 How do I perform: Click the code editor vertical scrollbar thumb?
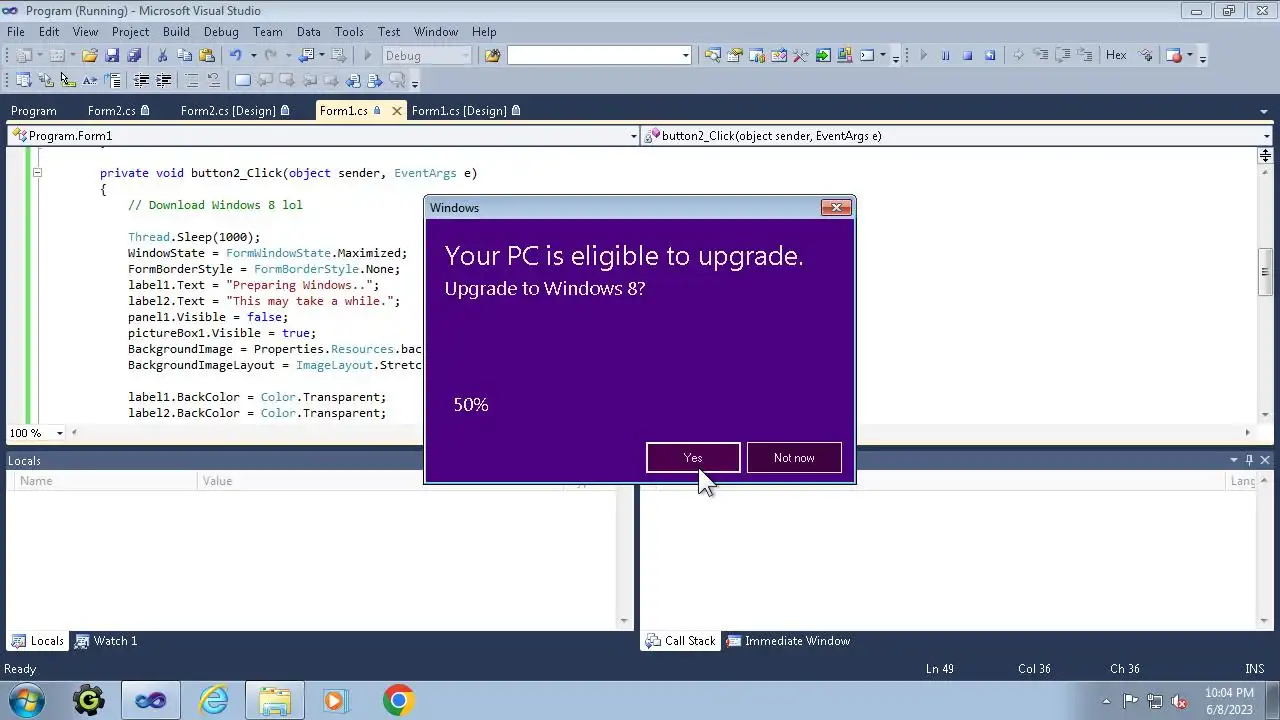(x=1265, y=271)
